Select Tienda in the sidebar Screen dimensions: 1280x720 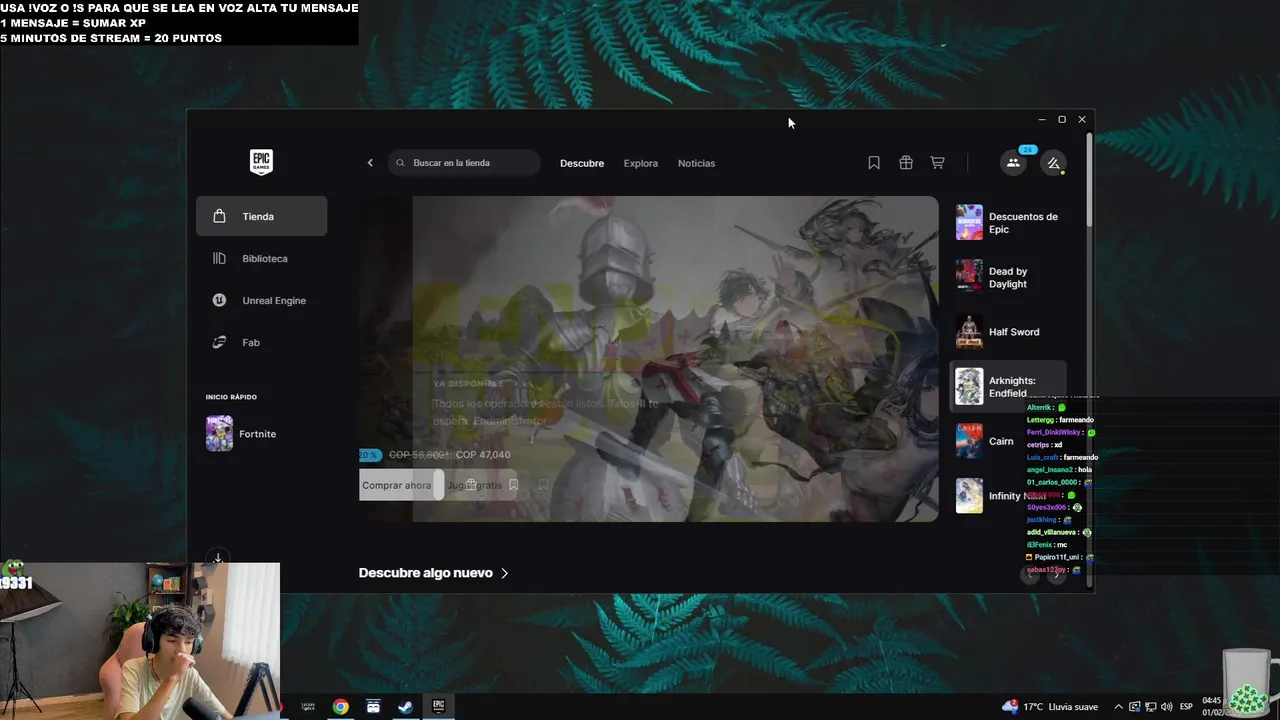click(261, 216)
